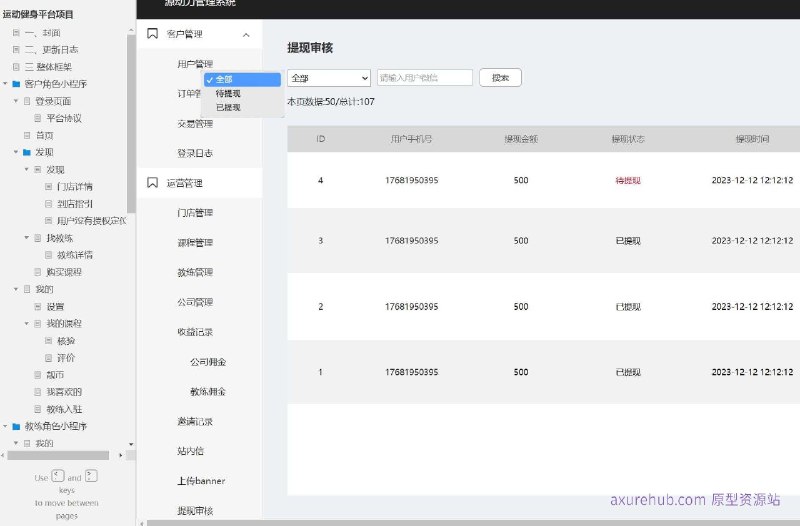Open 公司佣金 submenu item

(208, 362)
